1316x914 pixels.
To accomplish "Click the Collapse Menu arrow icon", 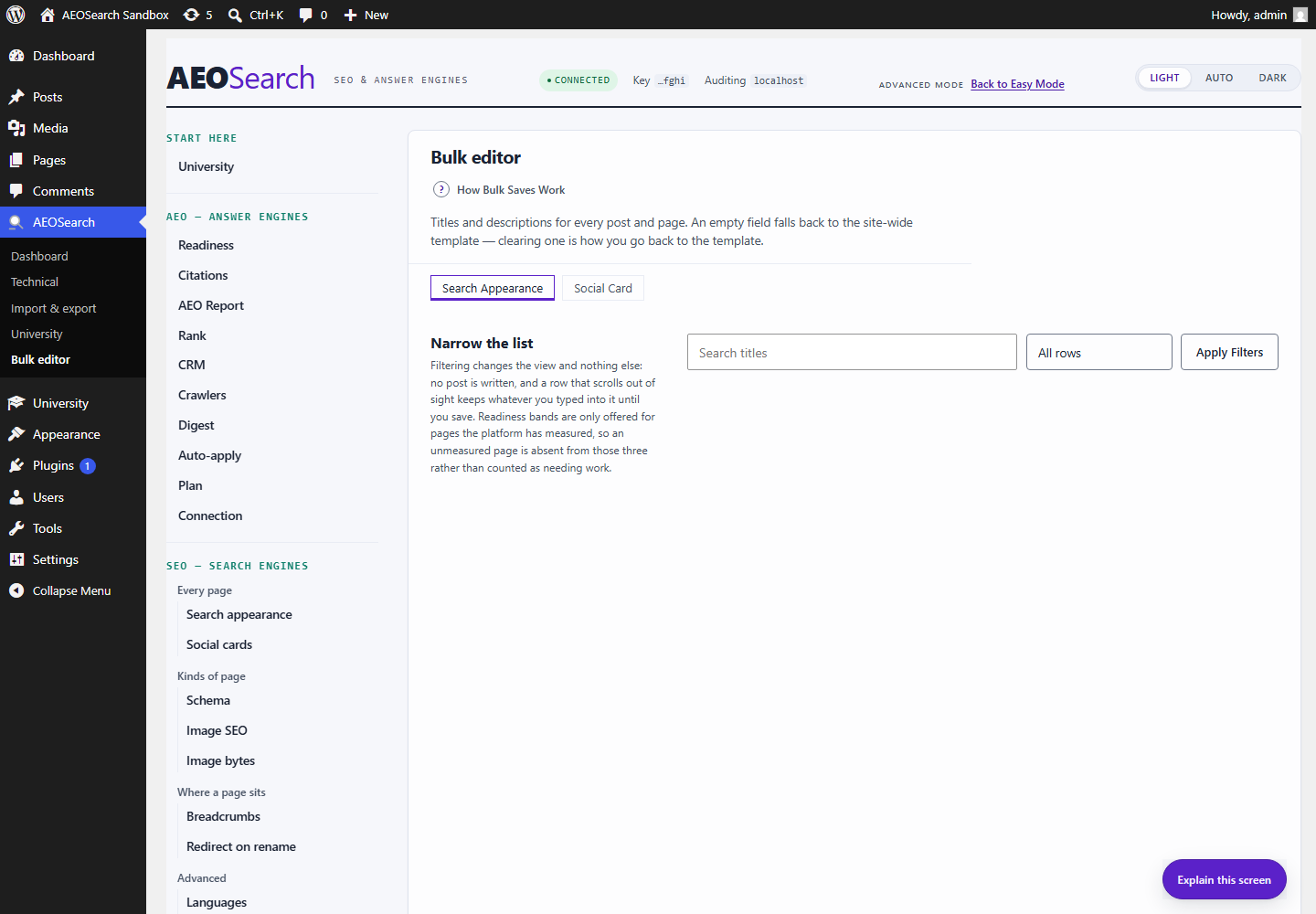I will point(16,590).
